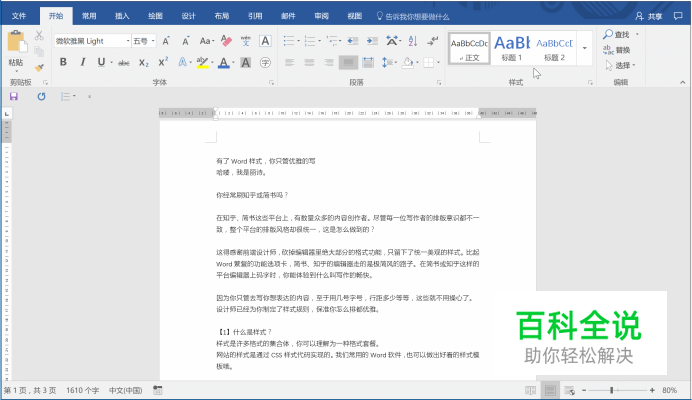Click the comments icon
The width and height of the screenshot is (692, 400).
[x=678, y=16]
